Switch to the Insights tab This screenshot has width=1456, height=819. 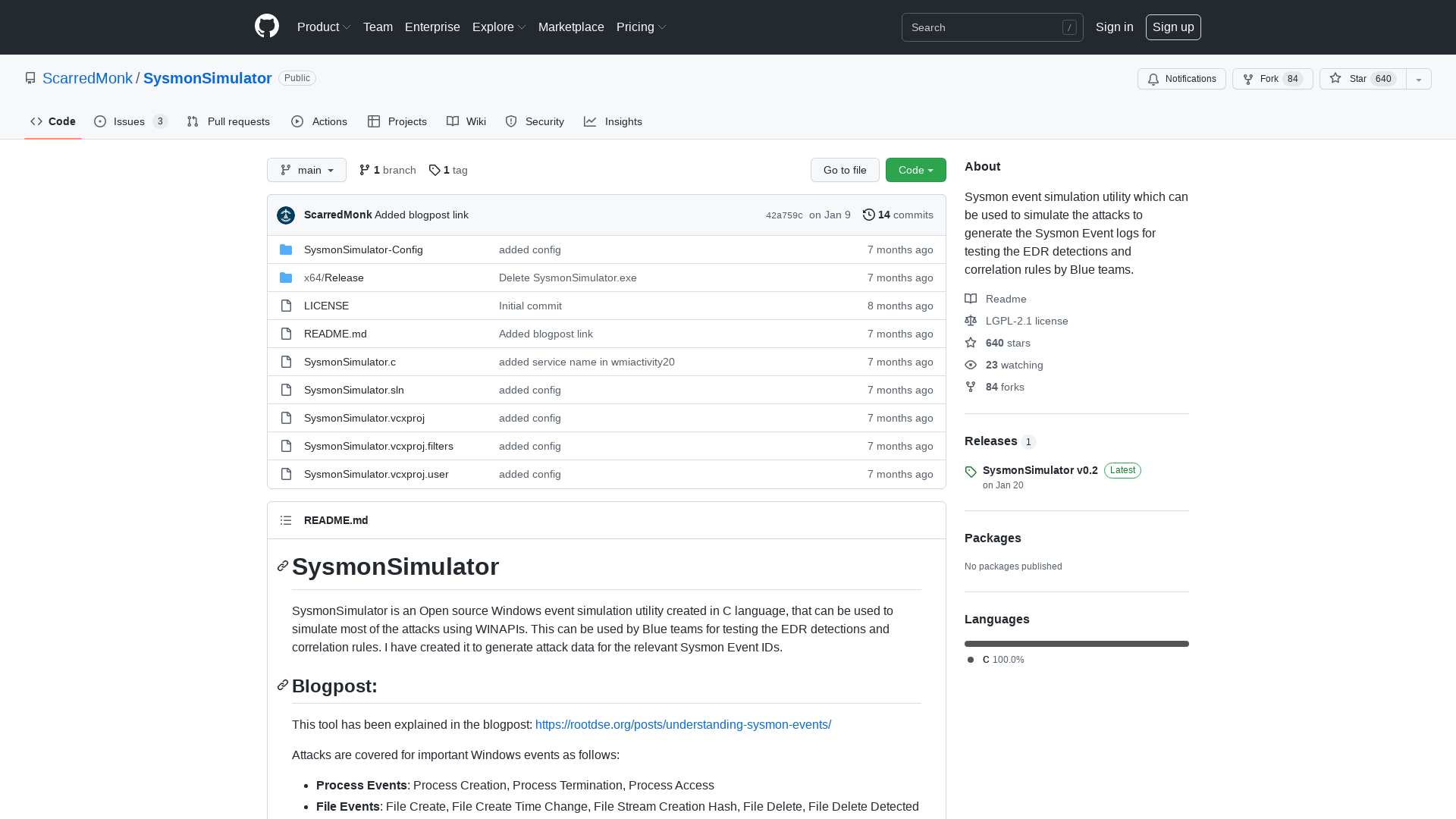point(613,121)
